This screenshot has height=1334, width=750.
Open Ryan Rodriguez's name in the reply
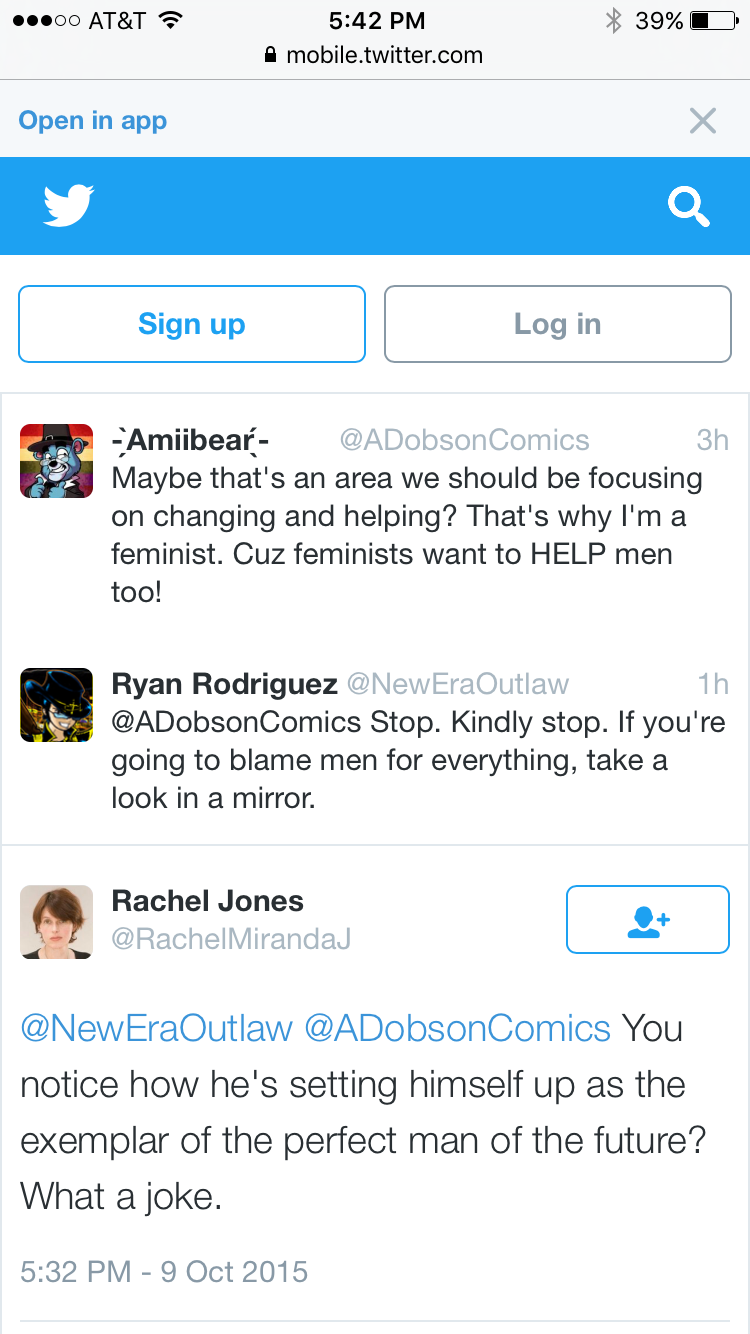pyautogui.click(x=225, y=684)
